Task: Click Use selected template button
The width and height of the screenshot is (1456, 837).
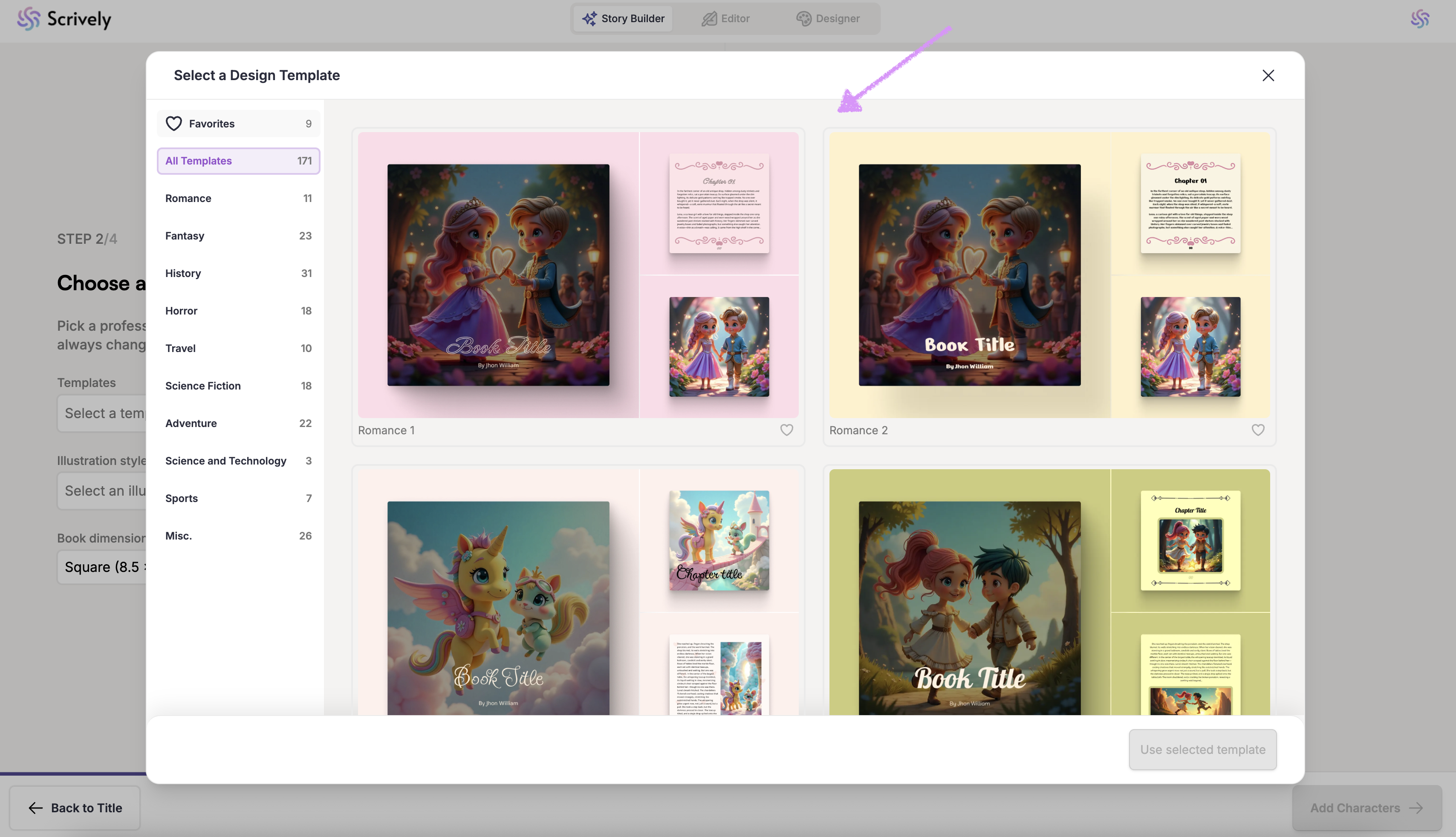Action: (1202, 750)
